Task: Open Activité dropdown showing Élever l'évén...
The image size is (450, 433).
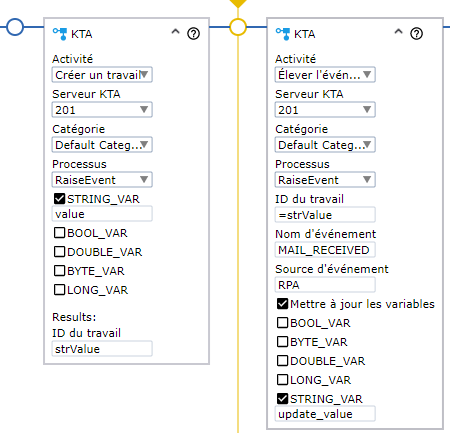Action: [x=325, y=75]
